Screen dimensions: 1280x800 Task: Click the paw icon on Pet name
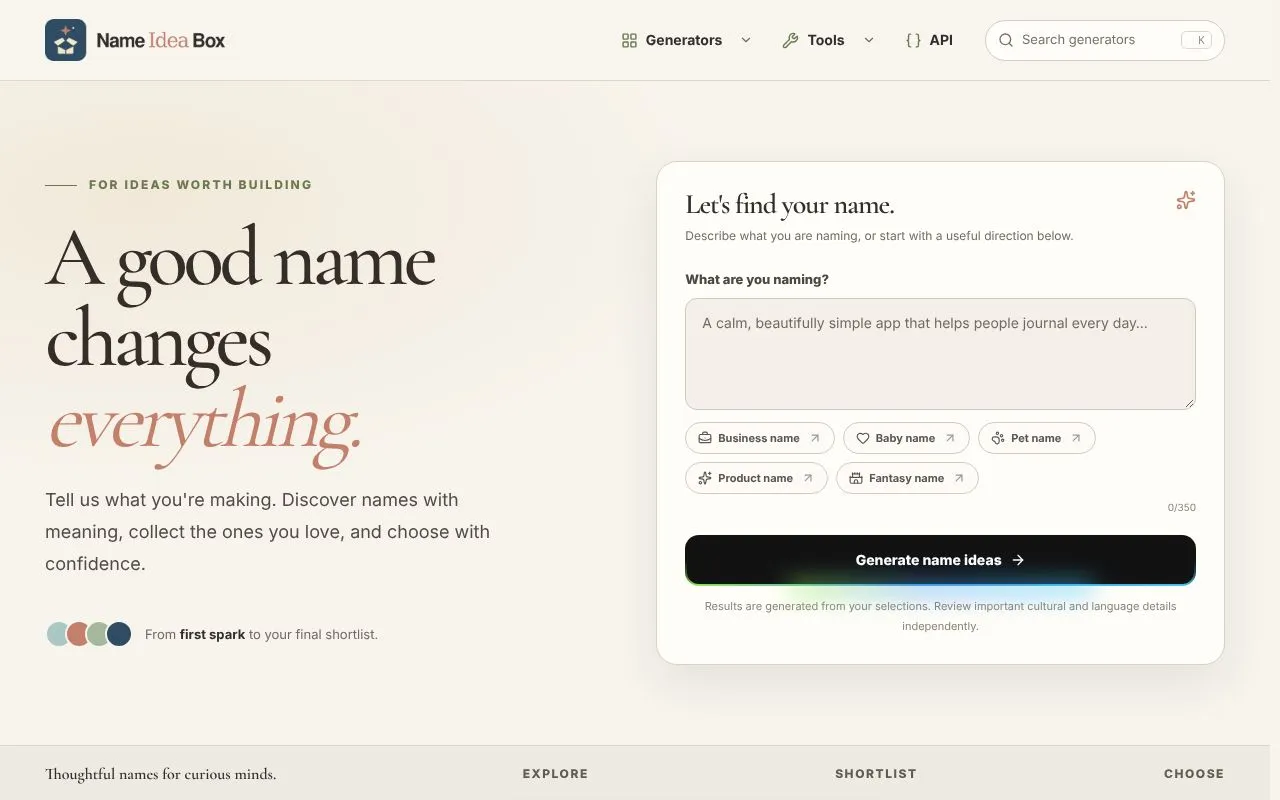(x=998, y=438)
